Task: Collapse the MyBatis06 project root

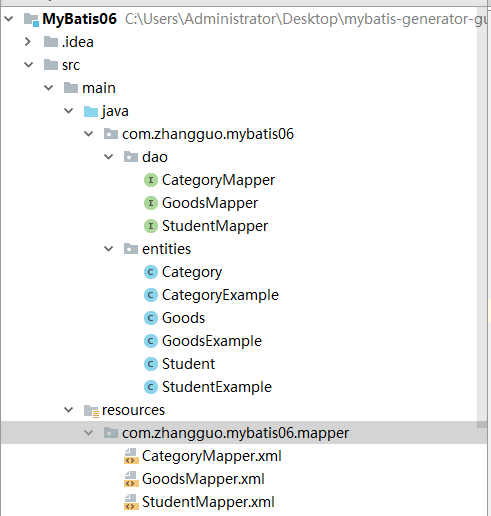Action: point(9,19)
